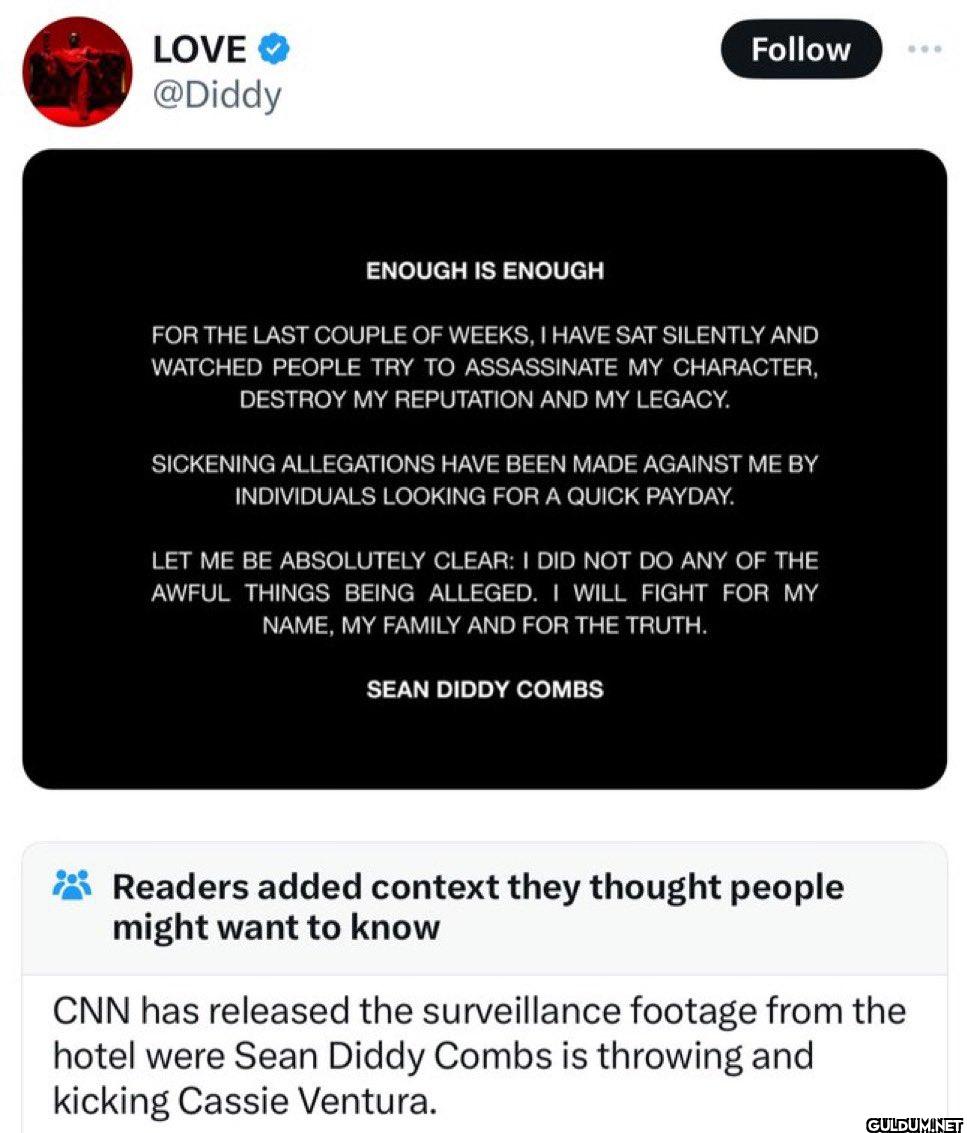Click the word 'CNN' in the note
The width and height of the screenshot is (967, 1133).
(91, 1010)
